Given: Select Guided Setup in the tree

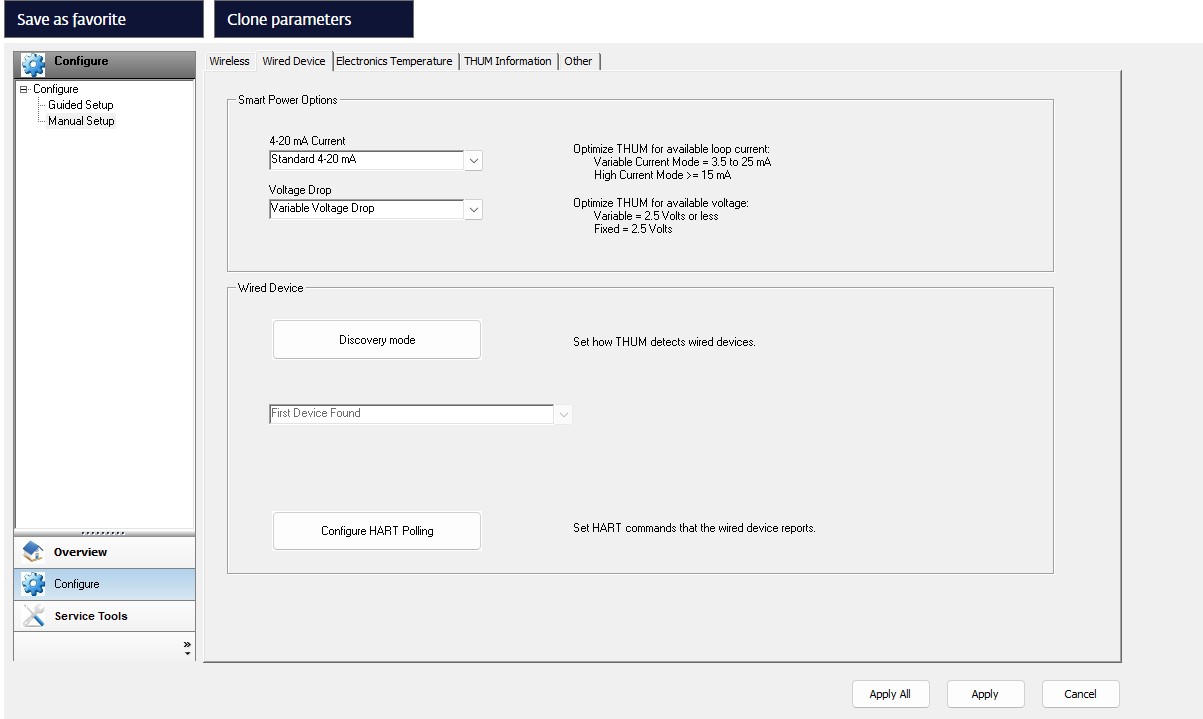Looking at the screenshot, I should 81,105.
